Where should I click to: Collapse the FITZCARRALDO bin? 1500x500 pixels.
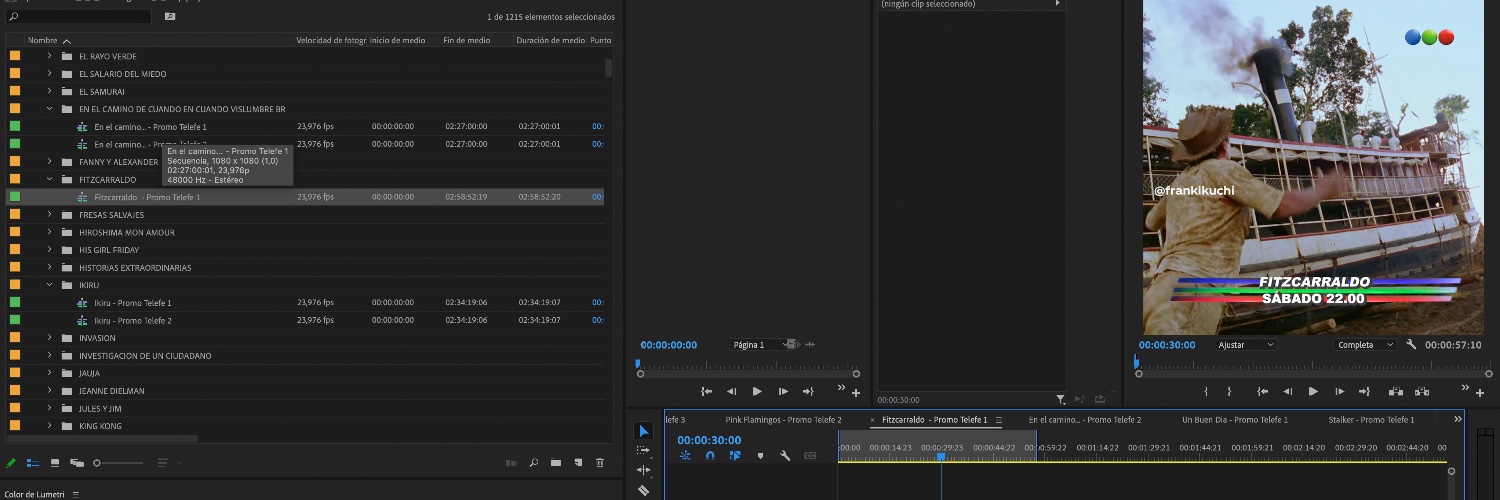point(49,180)
